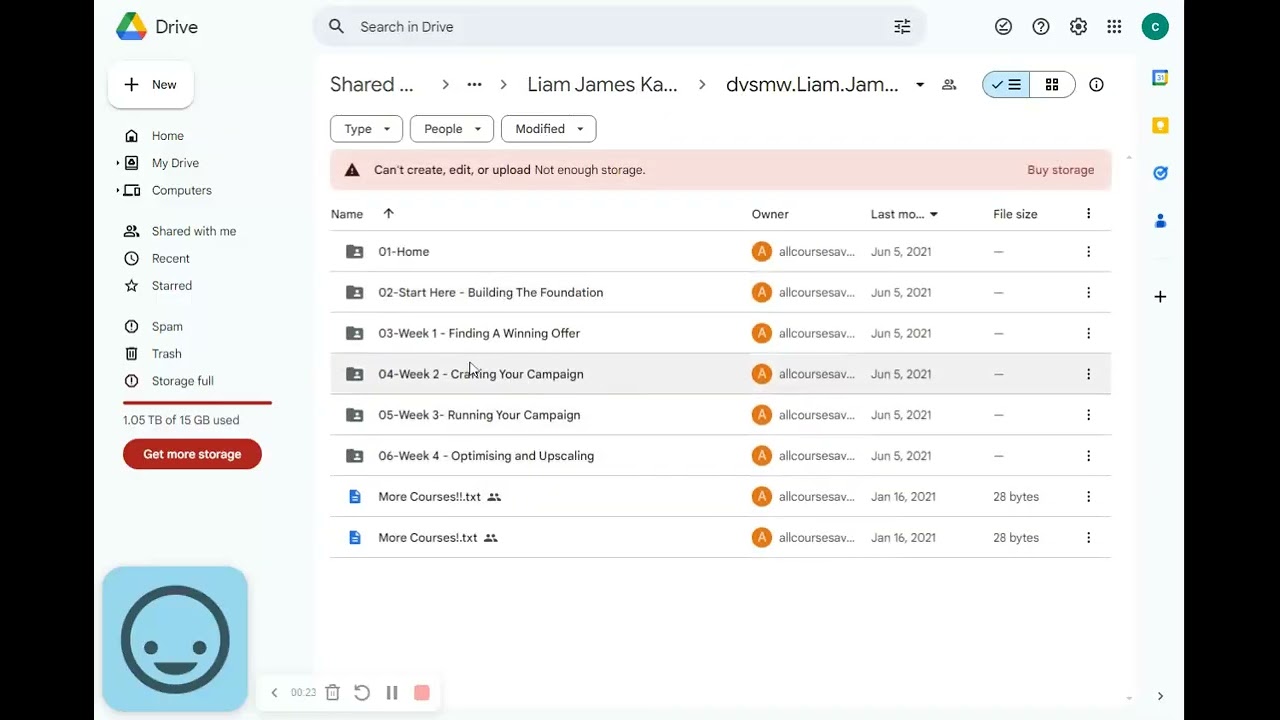1280x720 pixels.
Task: Switch to grid layout view
Action: (1052, 85)
